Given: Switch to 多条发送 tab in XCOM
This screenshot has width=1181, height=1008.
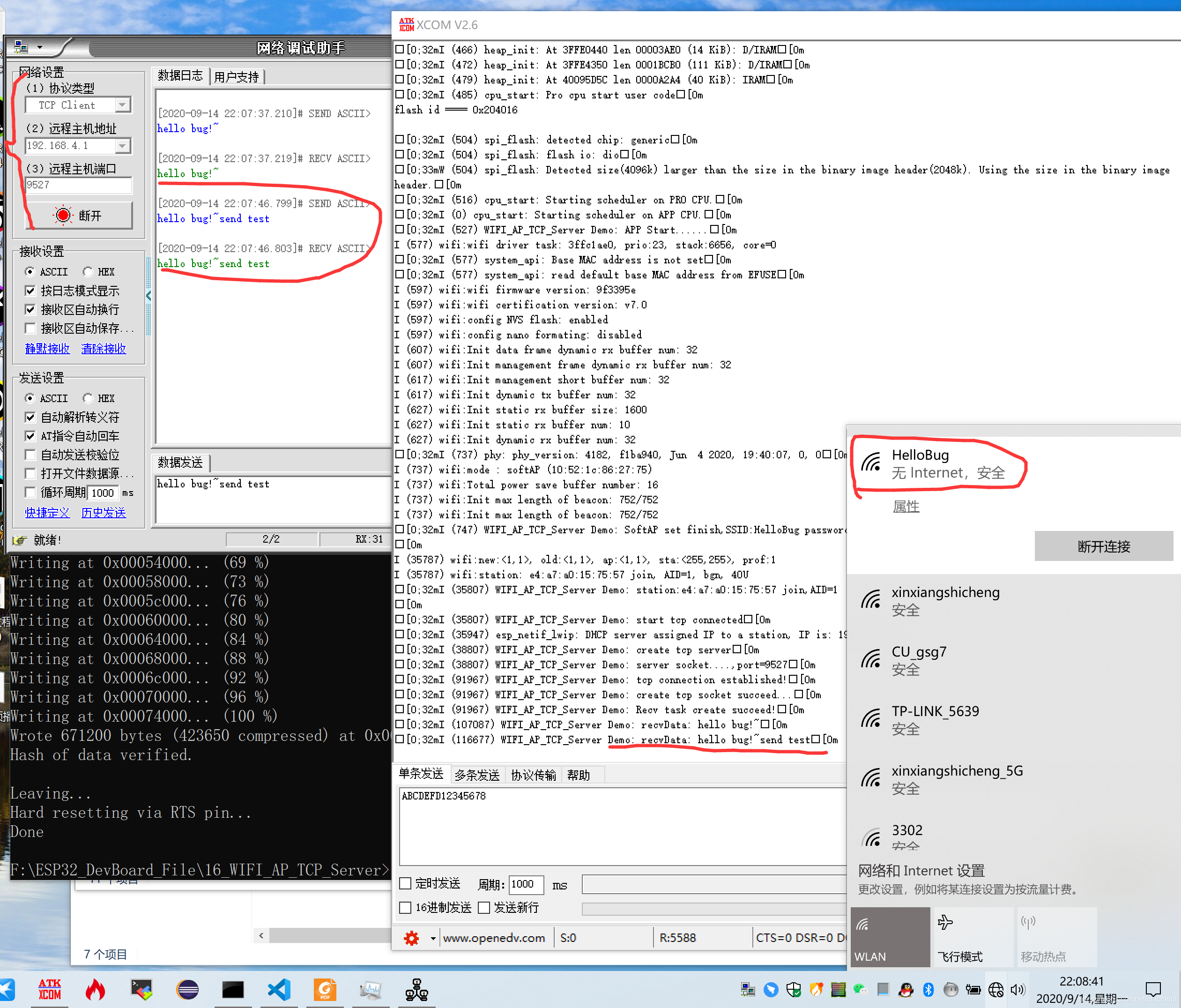Looking at the screenshot, I should point(477,775).
